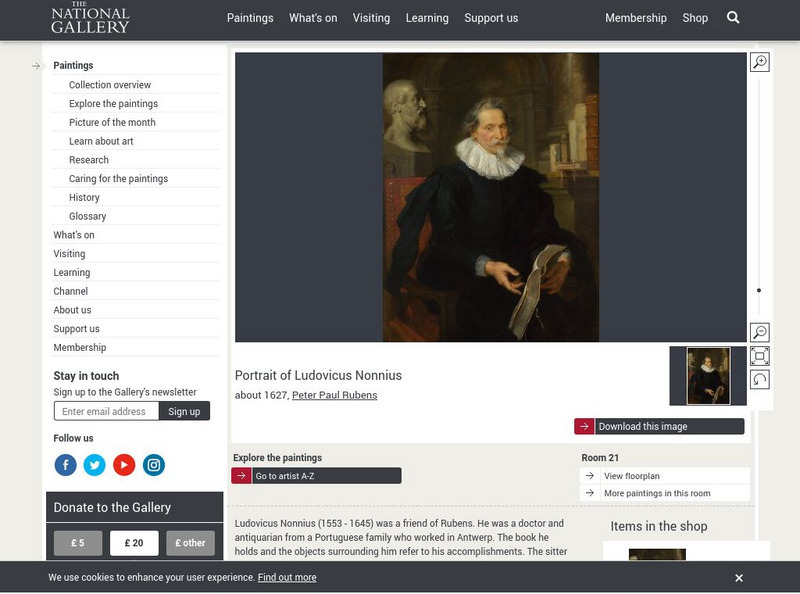The image size is (800, 594).
Task: Click View floorplan link
Action: pyautogui.click(x=632, y=476)
